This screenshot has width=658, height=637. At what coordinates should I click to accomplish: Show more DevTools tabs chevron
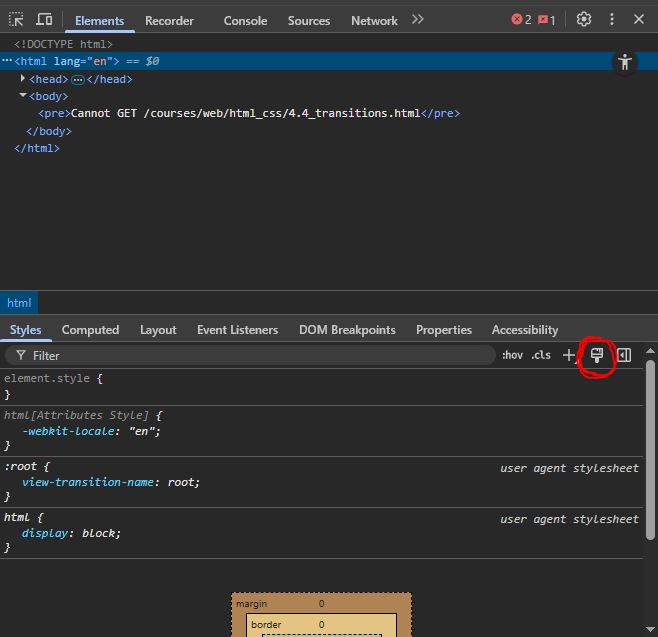(418, 19)
